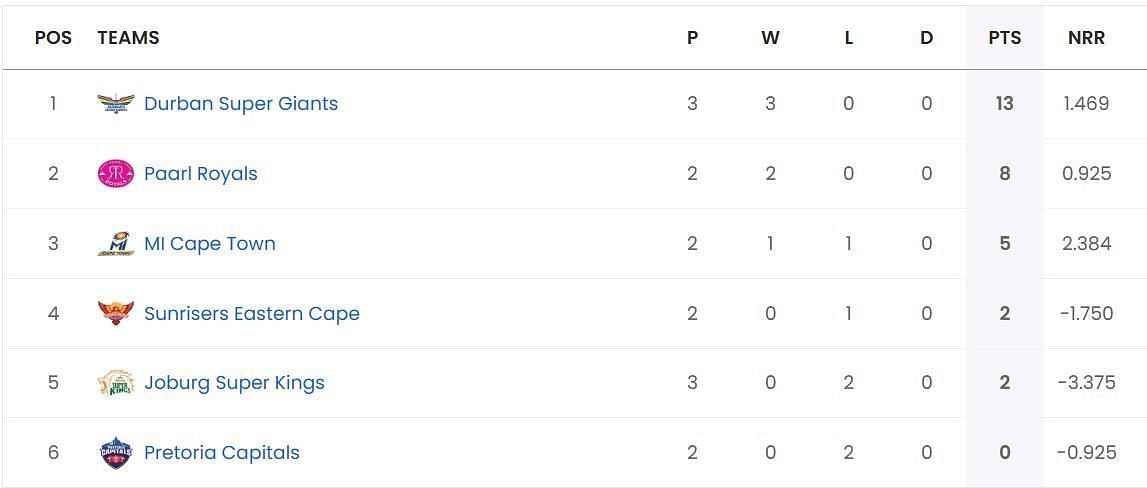Open the Paarl Royals team link
The height and width of the screenshot is (488, 1147).
click(x=200, y=173)
